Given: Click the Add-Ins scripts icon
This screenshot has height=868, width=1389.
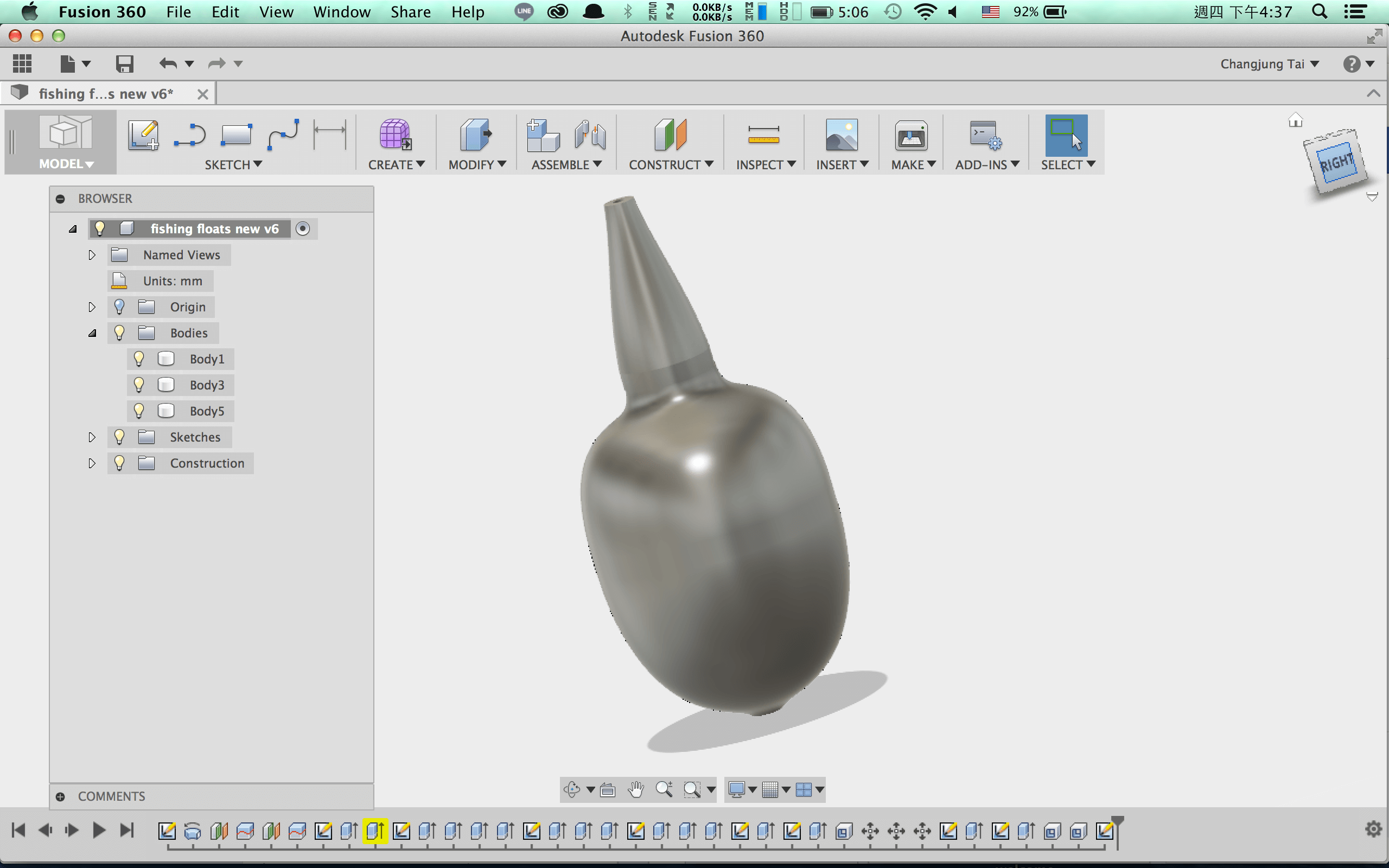Looking at the screenshot, I should tap(985, 136).
